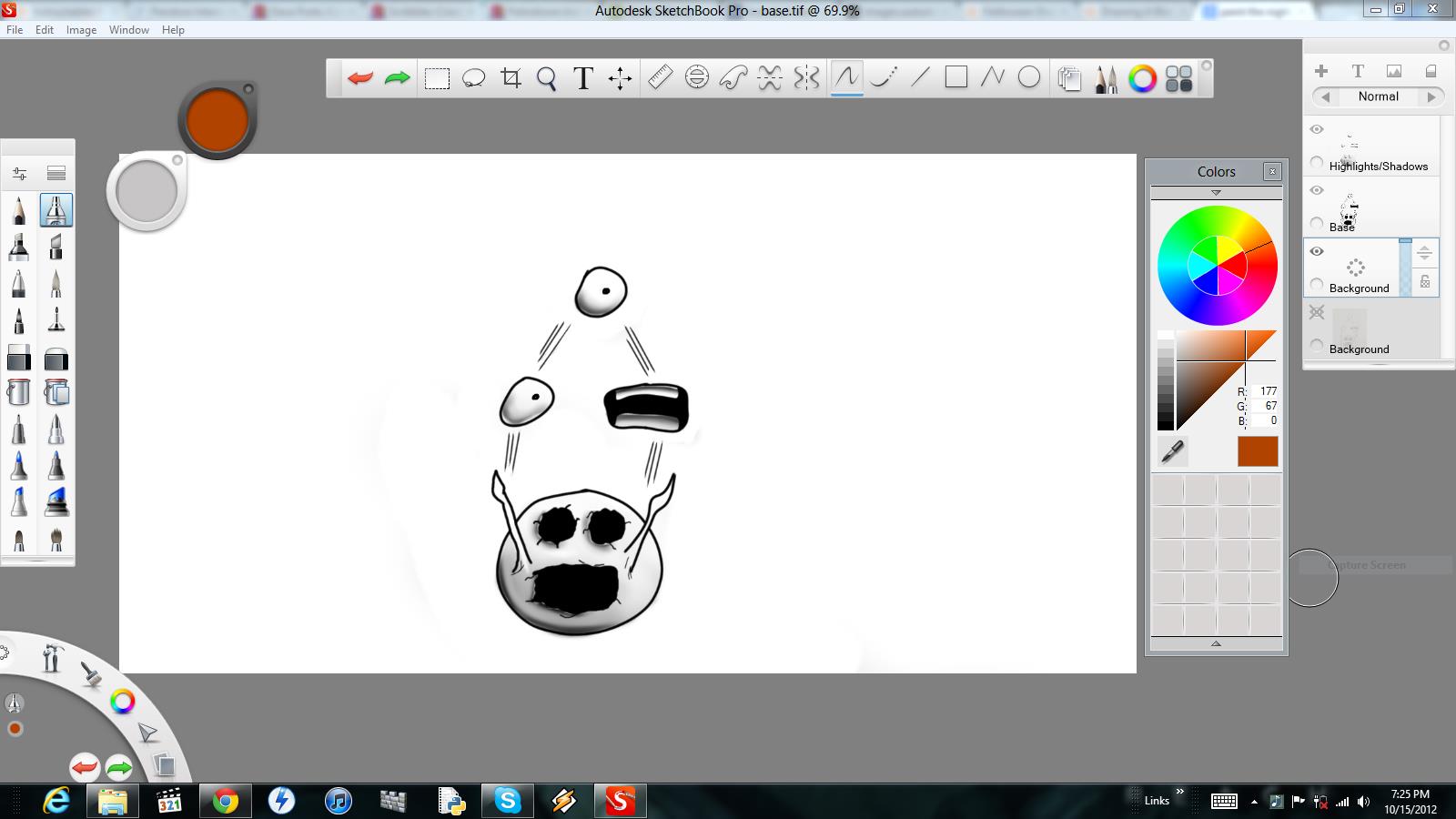Screen dimensions: 1456x819
Task: Choose the Crop tool
Action: [x=511, y=78]
